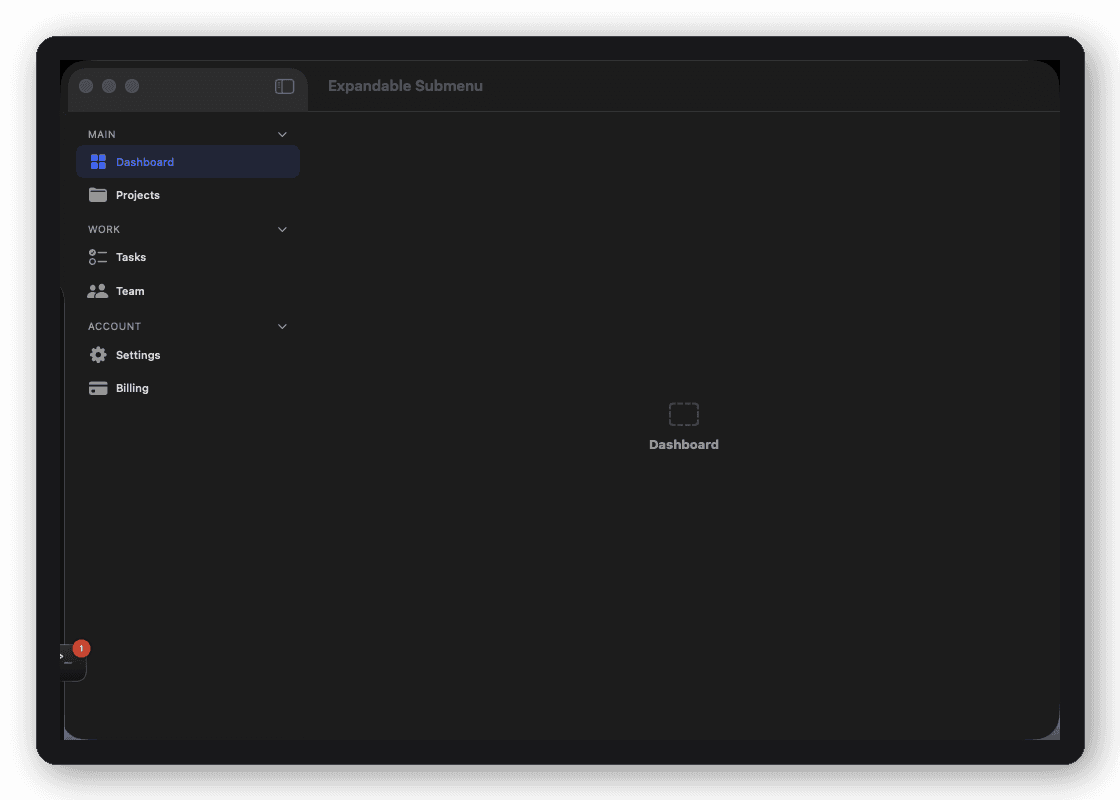
Task: Click the Billing credit card icon
Action: point(98,388)
